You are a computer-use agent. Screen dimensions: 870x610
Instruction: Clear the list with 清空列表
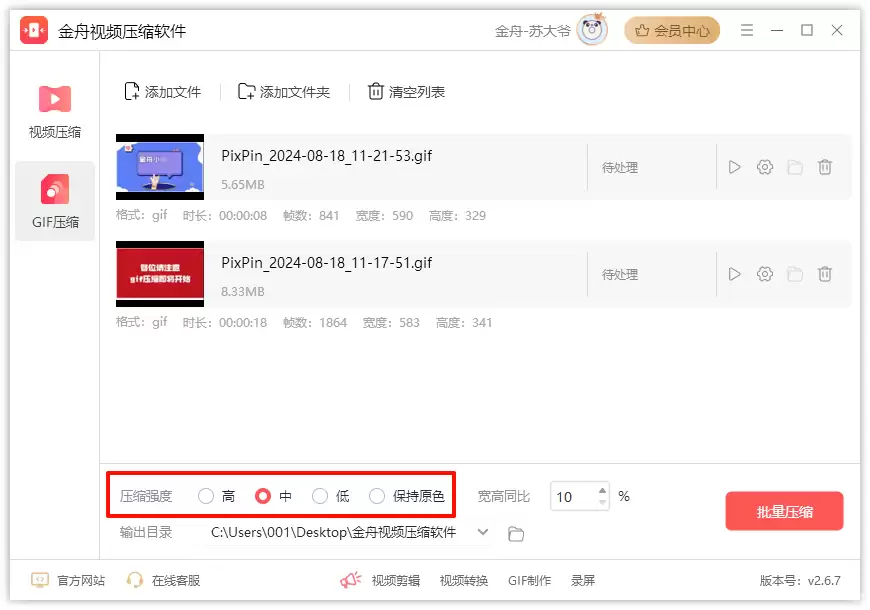[x=406, y=92]
